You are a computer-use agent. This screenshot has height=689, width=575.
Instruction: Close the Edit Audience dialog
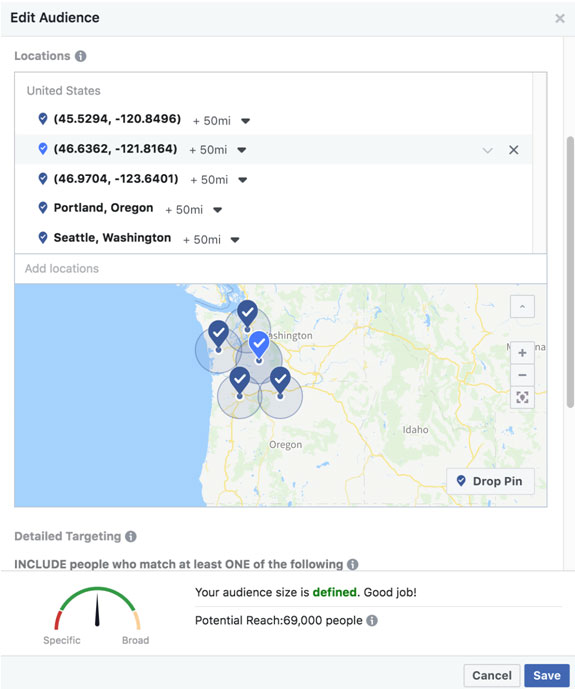(560, 18)
